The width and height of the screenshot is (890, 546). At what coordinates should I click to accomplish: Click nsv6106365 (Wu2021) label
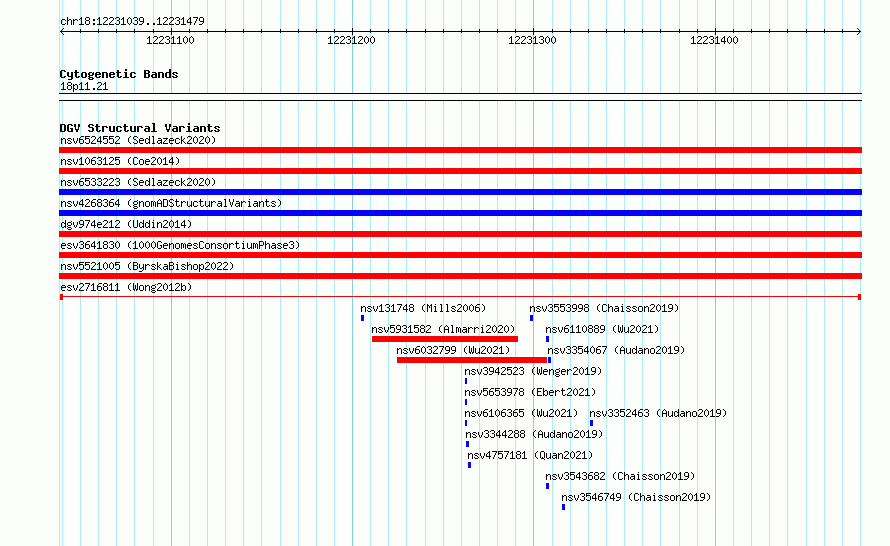(521, 413)
